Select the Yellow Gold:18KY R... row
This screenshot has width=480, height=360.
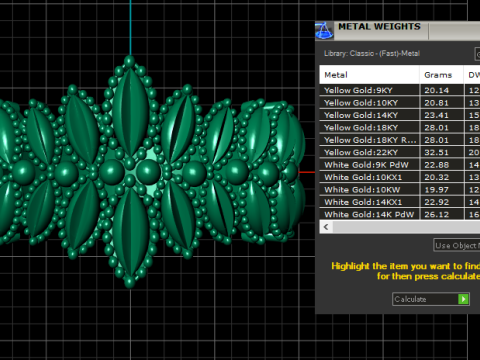coord(400,140)
